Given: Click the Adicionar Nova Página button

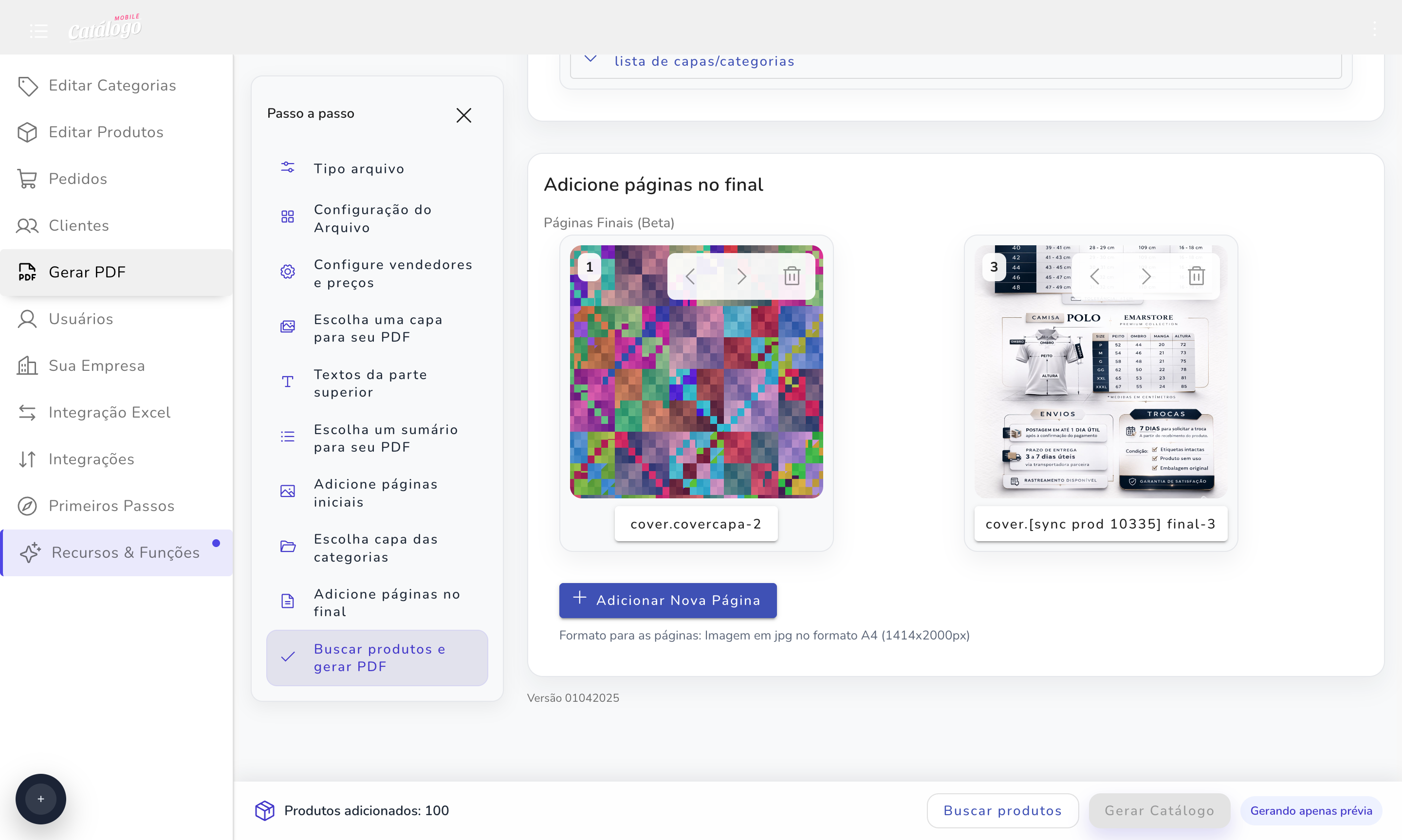Looking at the screenshot, I should (x=667, y=600).
